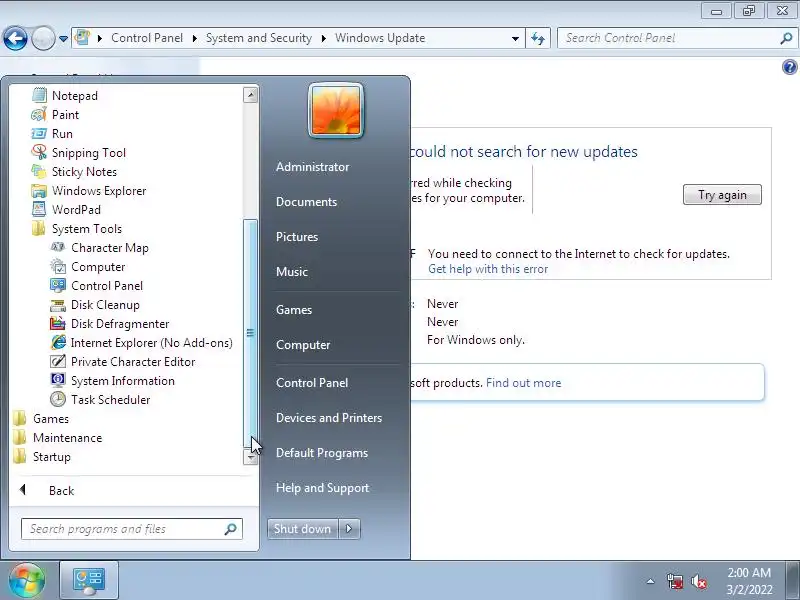Open the address bar history dropdown
This screenshot has width=800, height=600.
tap(515, 38)
